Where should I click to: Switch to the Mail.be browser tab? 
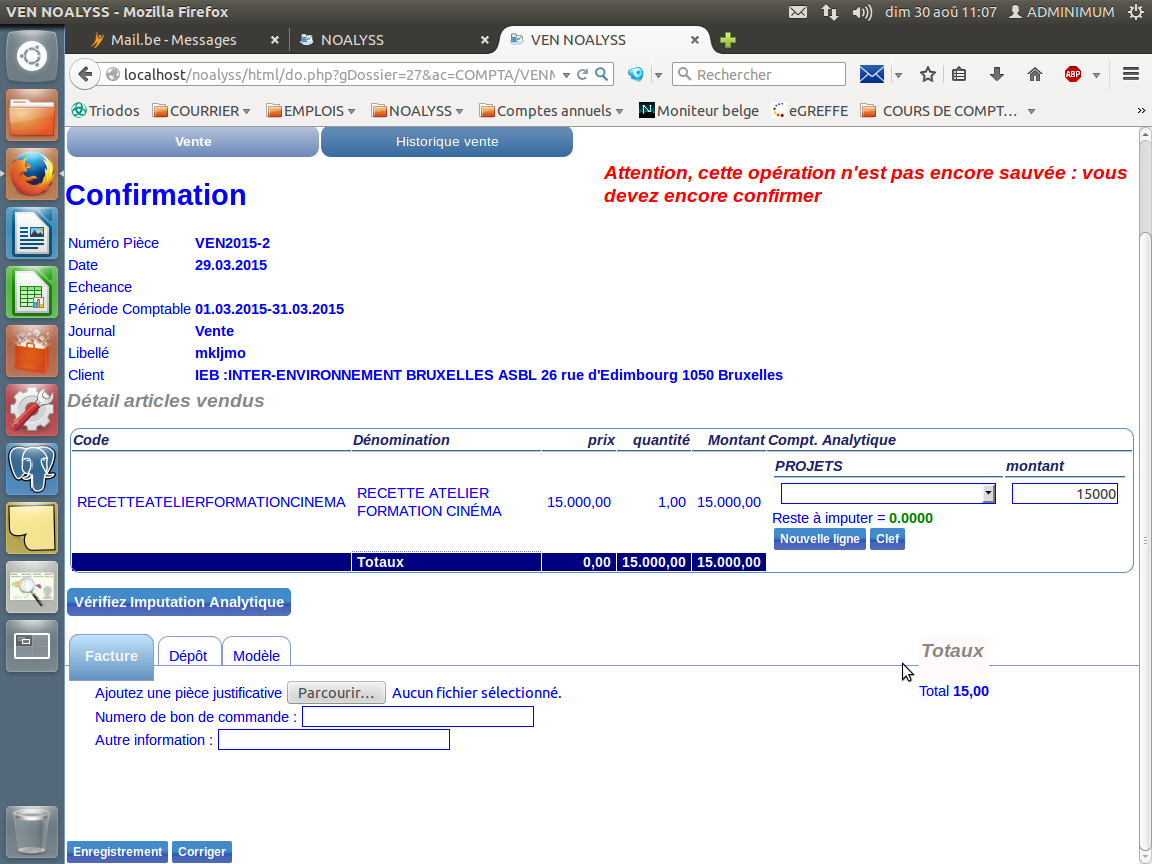177,40
